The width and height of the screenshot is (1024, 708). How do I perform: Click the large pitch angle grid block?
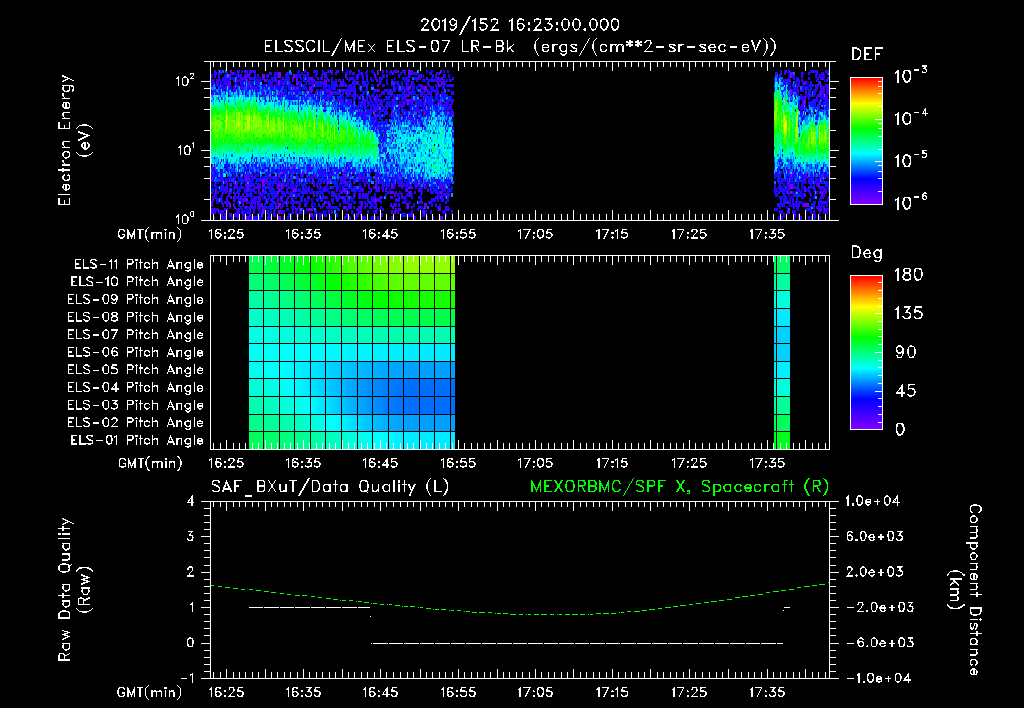(x=351, y=353)
